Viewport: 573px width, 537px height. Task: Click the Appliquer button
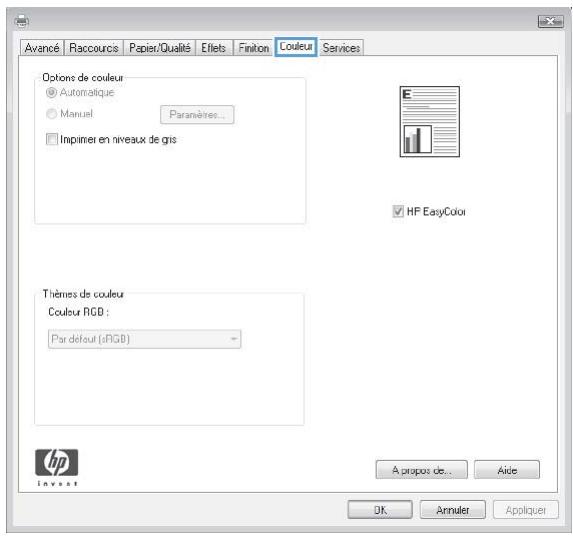[x=526, y=510]
